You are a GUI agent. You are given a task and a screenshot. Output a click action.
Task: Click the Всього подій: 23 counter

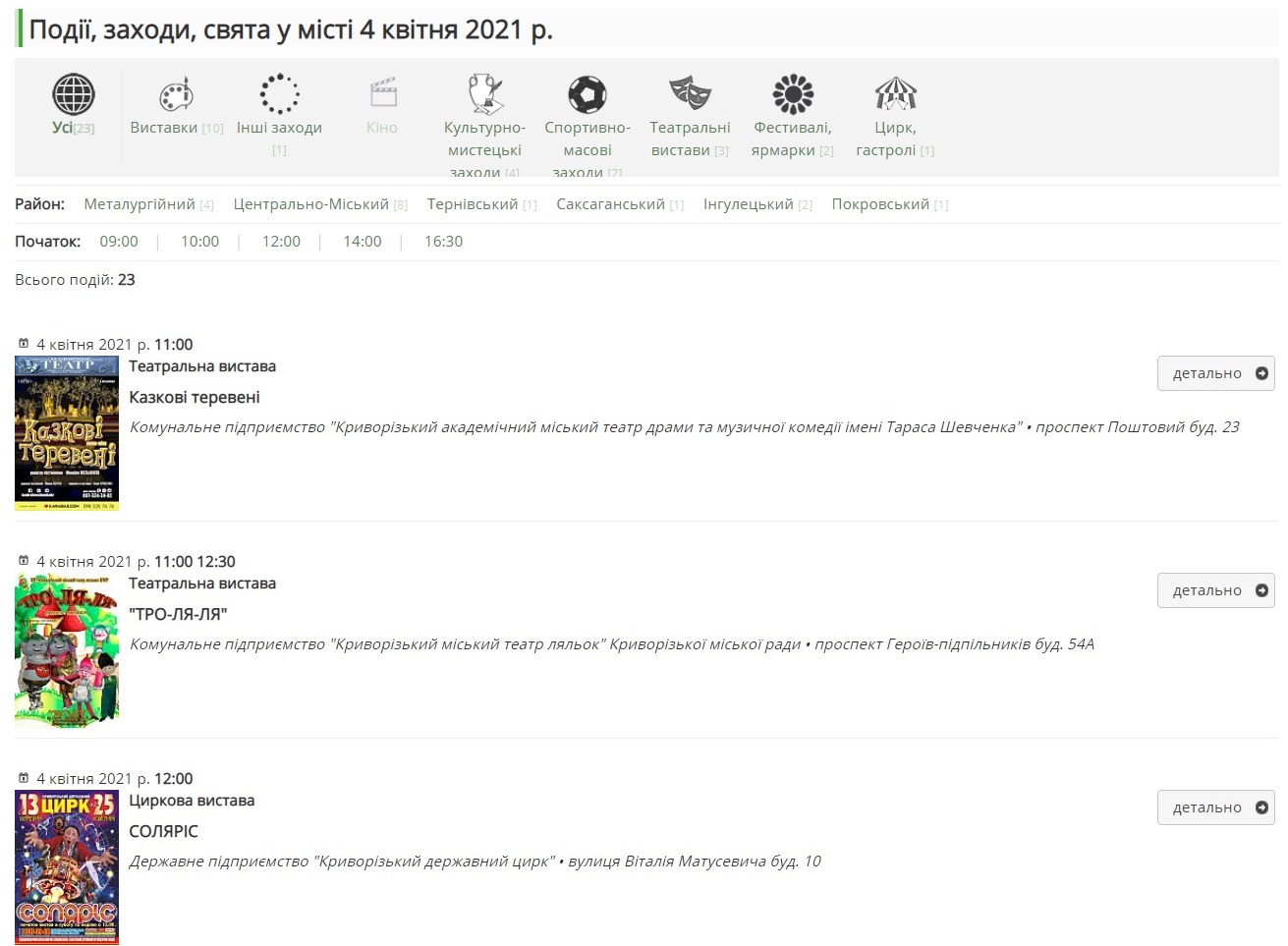[75, 280]
